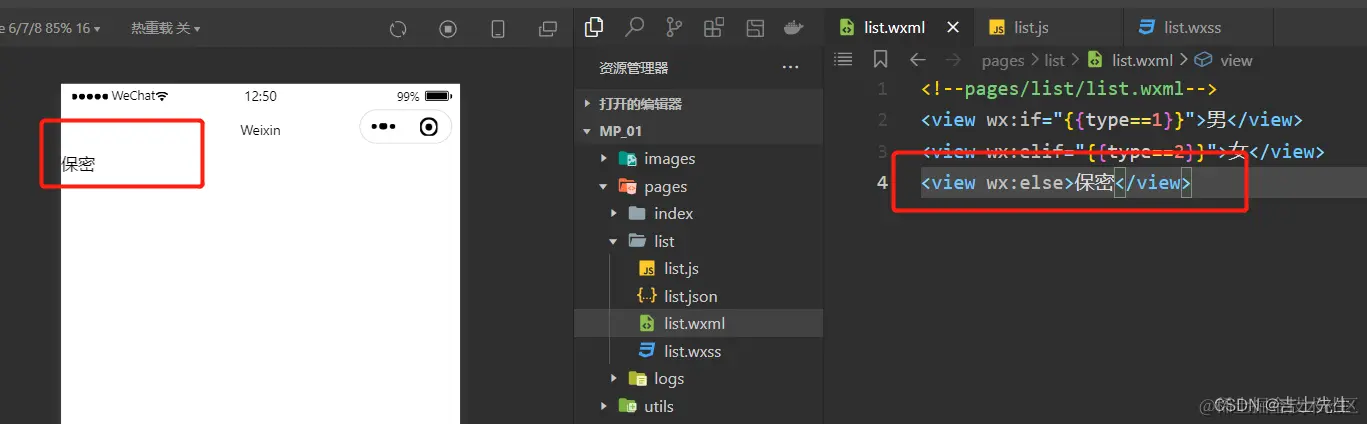Screen dimensions: 1367x424
Task: Select list.wxml in the file tree
Action: click(698, 323)
